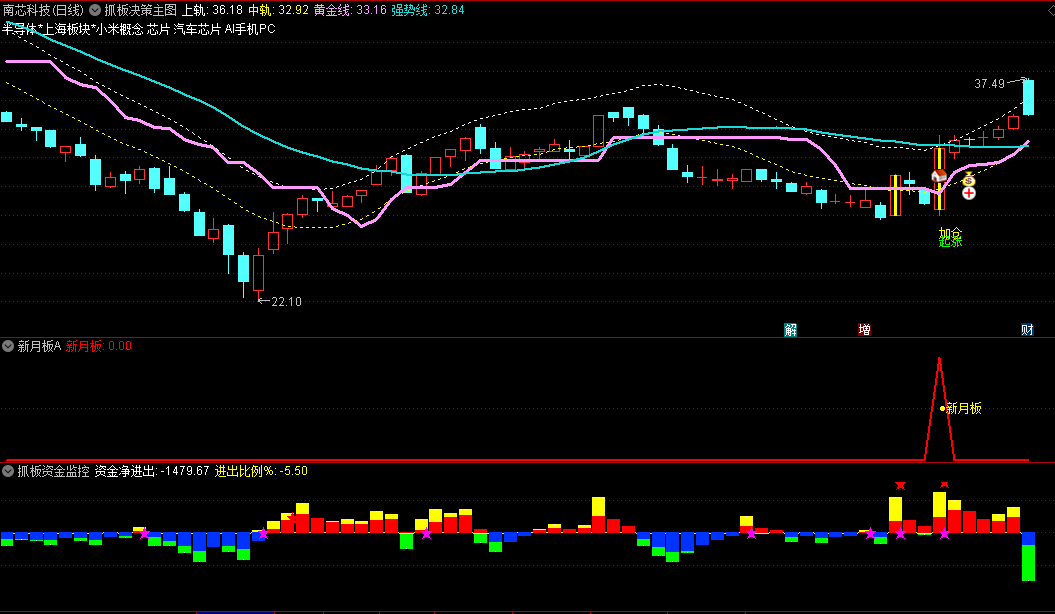The height and width of the screenshot is (614, 1055).
Task: Click the 黄金线: 33.16 value
Action: click(351, 10)
